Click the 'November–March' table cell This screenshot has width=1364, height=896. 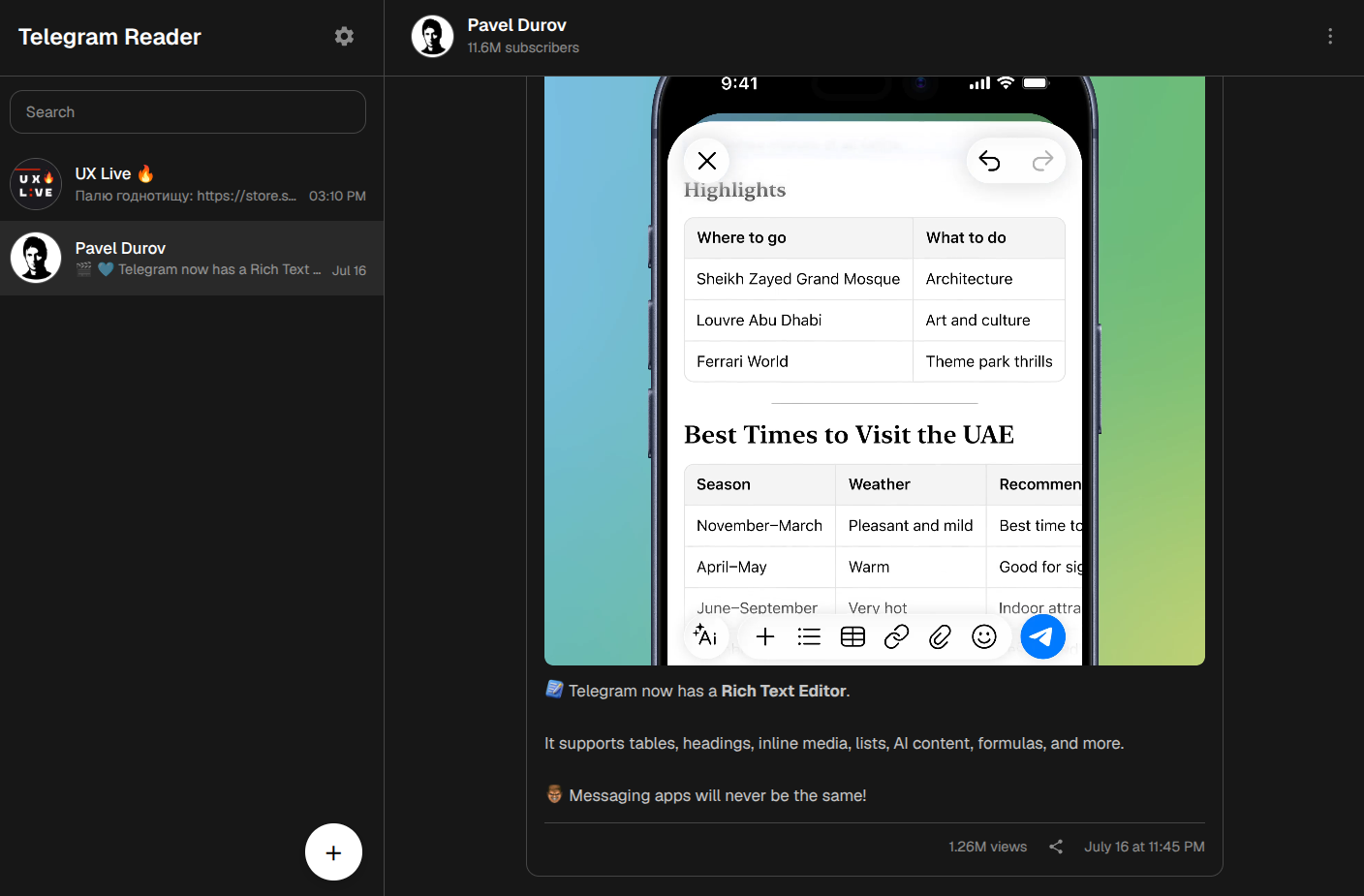click(759, 526)
